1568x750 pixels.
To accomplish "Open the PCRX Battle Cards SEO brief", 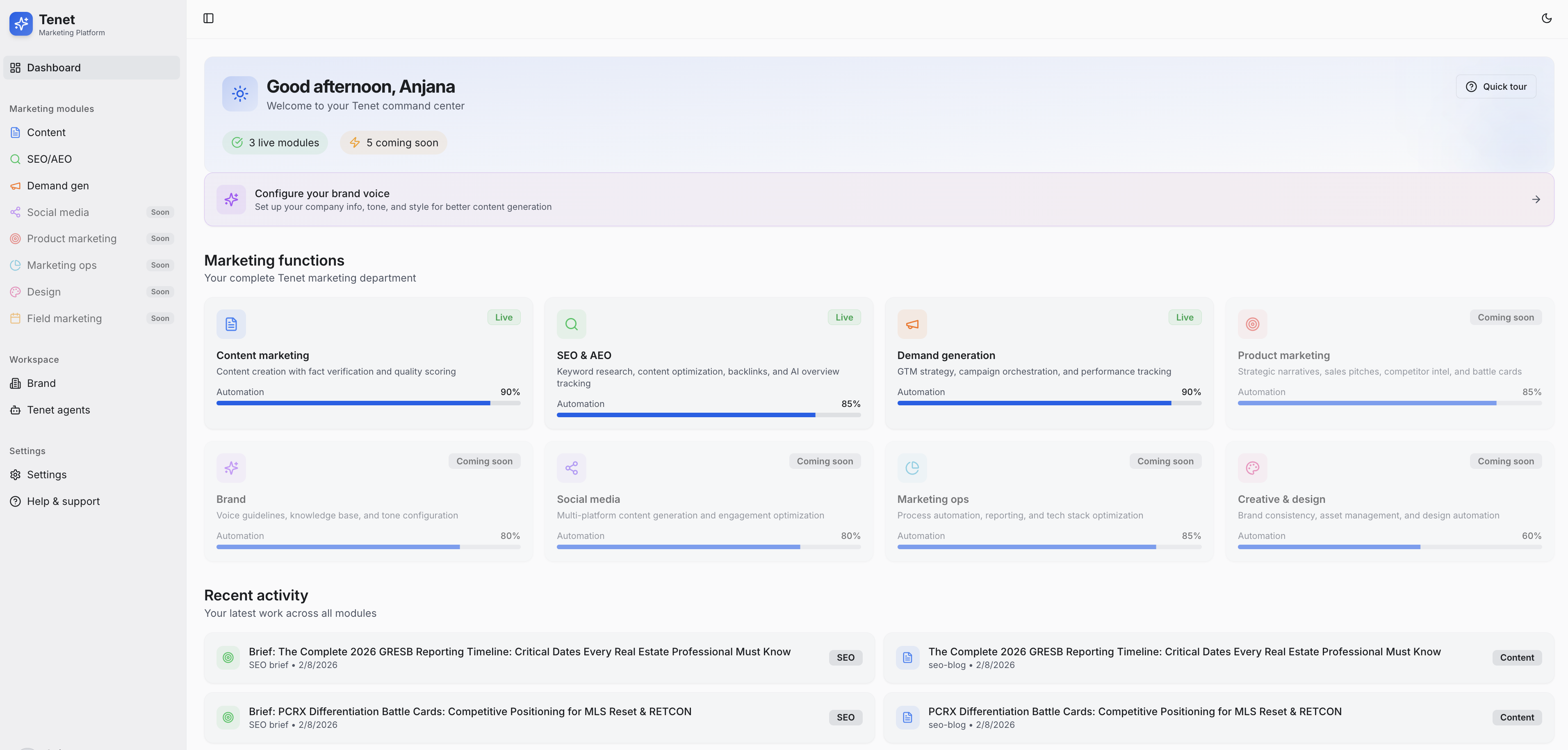I will (x=469, y=711).
